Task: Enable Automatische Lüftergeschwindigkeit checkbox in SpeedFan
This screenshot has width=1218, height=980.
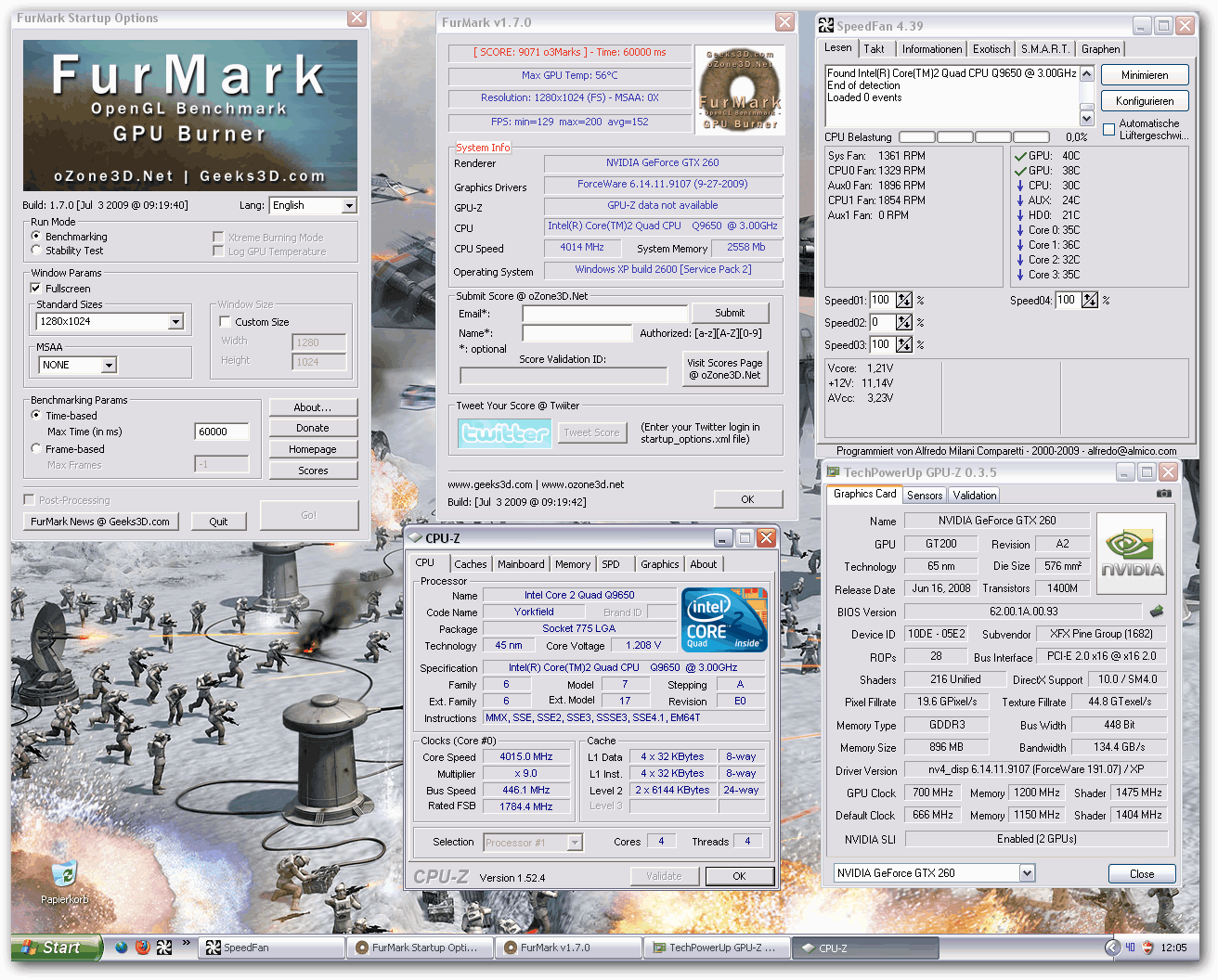Action: [x=1109, y=130]
